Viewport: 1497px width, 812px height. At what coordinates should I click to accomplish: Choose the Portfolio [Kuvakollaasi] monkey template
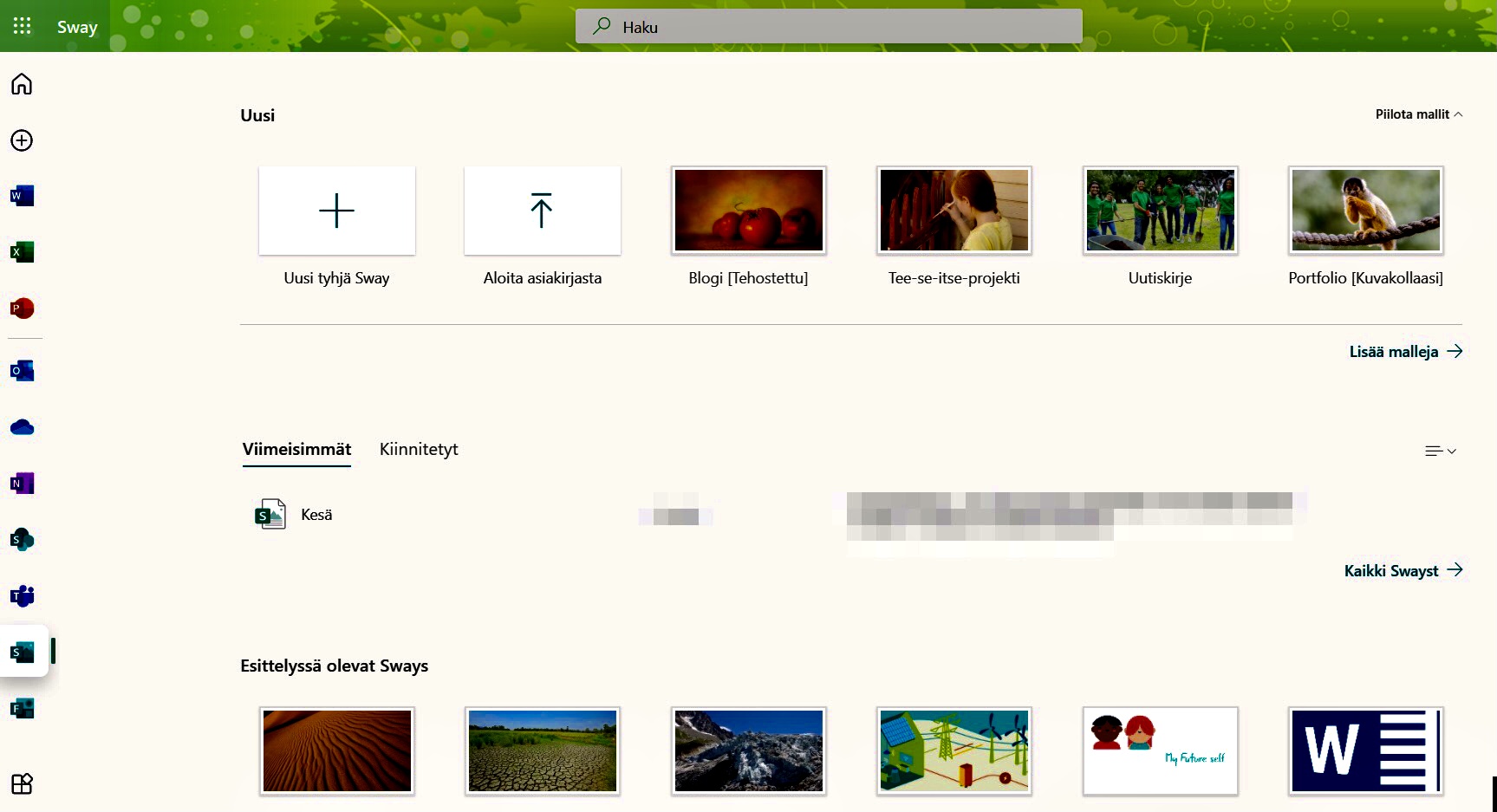click(x=1365, y=211)
